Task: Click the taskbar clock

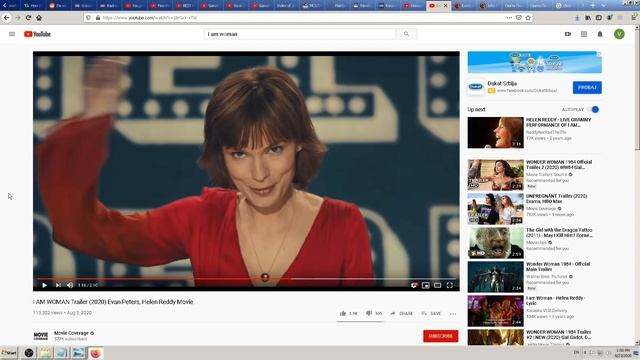Action: [x=623, y=353]
